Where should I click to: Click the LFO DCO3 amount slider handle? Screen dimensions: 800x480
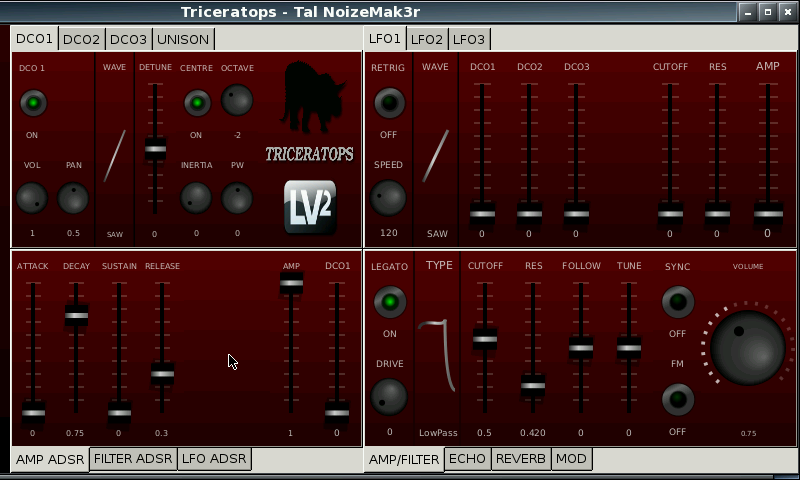(x=576, y=213)
